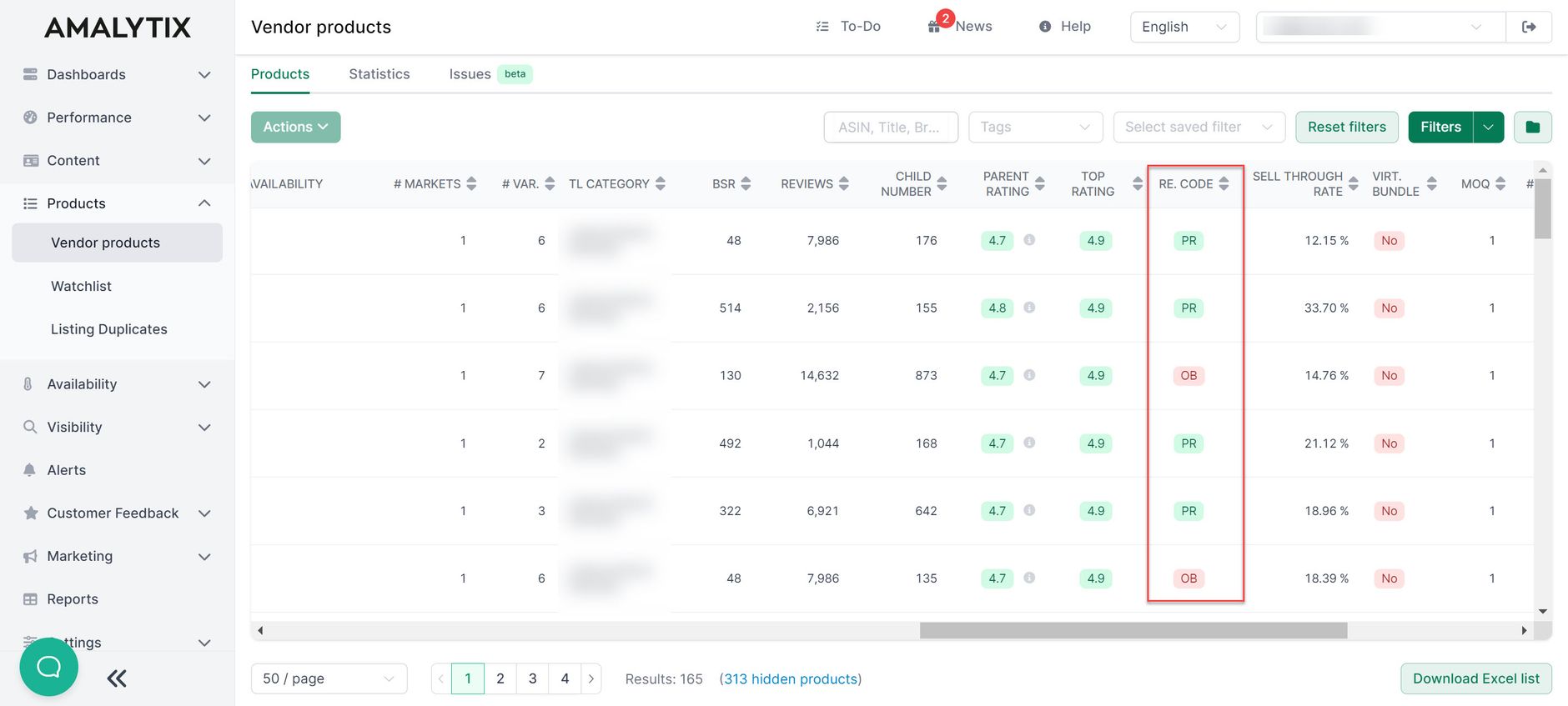Image resolution: width=1568 pixels, height=706 pixels.
Task: Click table horizontal scroll right arrow
Action: coord(1525,631)
